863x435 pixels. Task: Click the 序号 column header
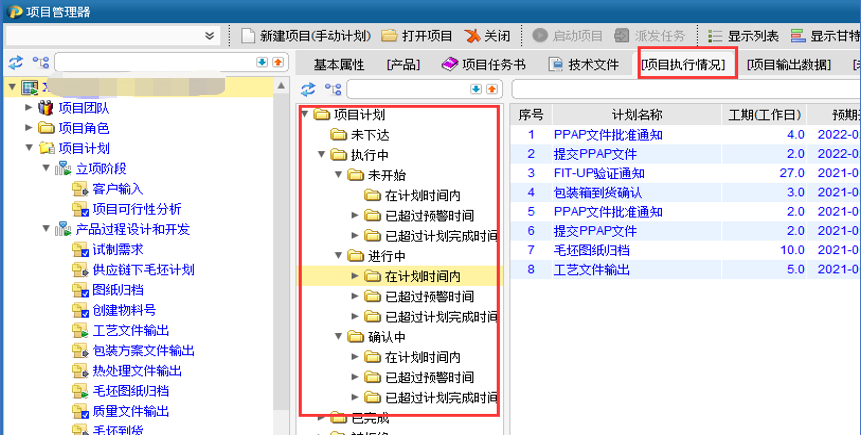point(531,115)
